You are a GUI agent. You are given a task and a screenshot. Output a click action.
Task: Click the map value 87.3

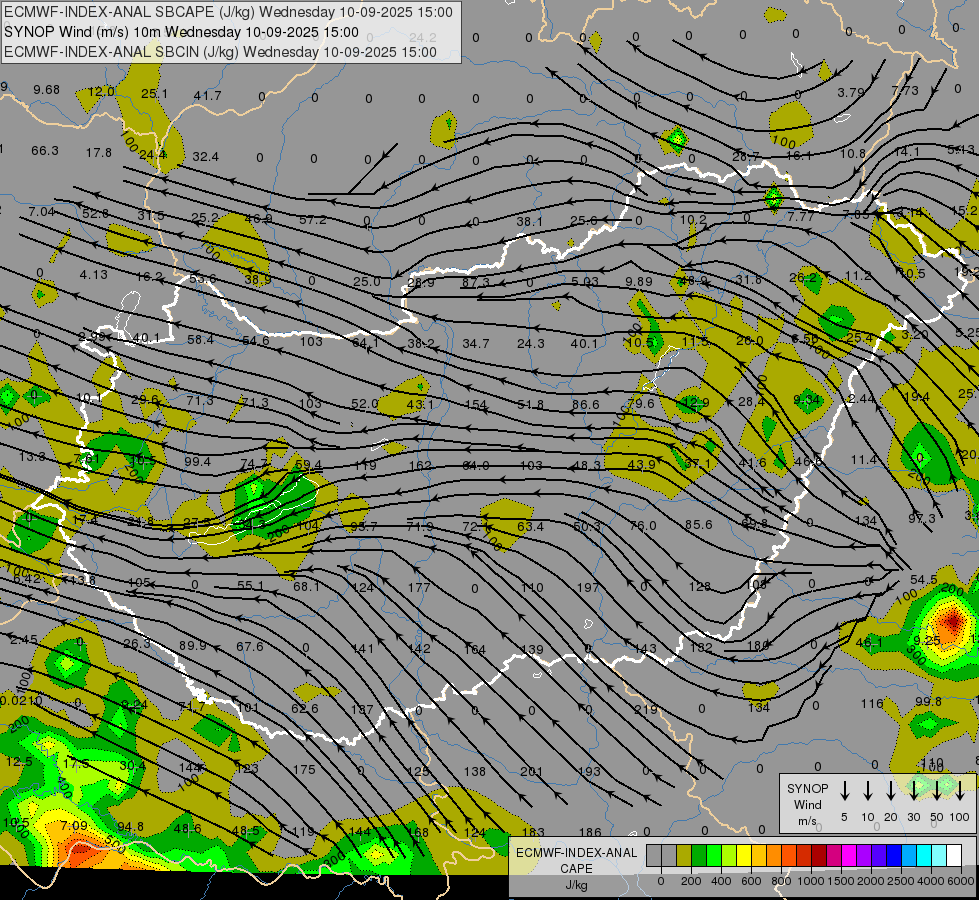(x=475, y=282)
